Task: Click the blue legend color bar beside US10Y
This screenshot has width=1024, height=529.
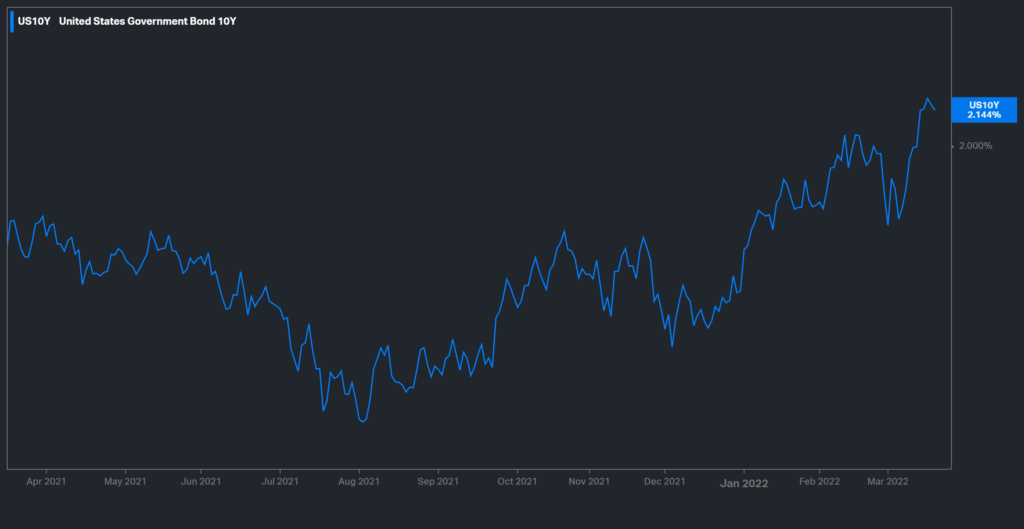Action: pos(12,22)
